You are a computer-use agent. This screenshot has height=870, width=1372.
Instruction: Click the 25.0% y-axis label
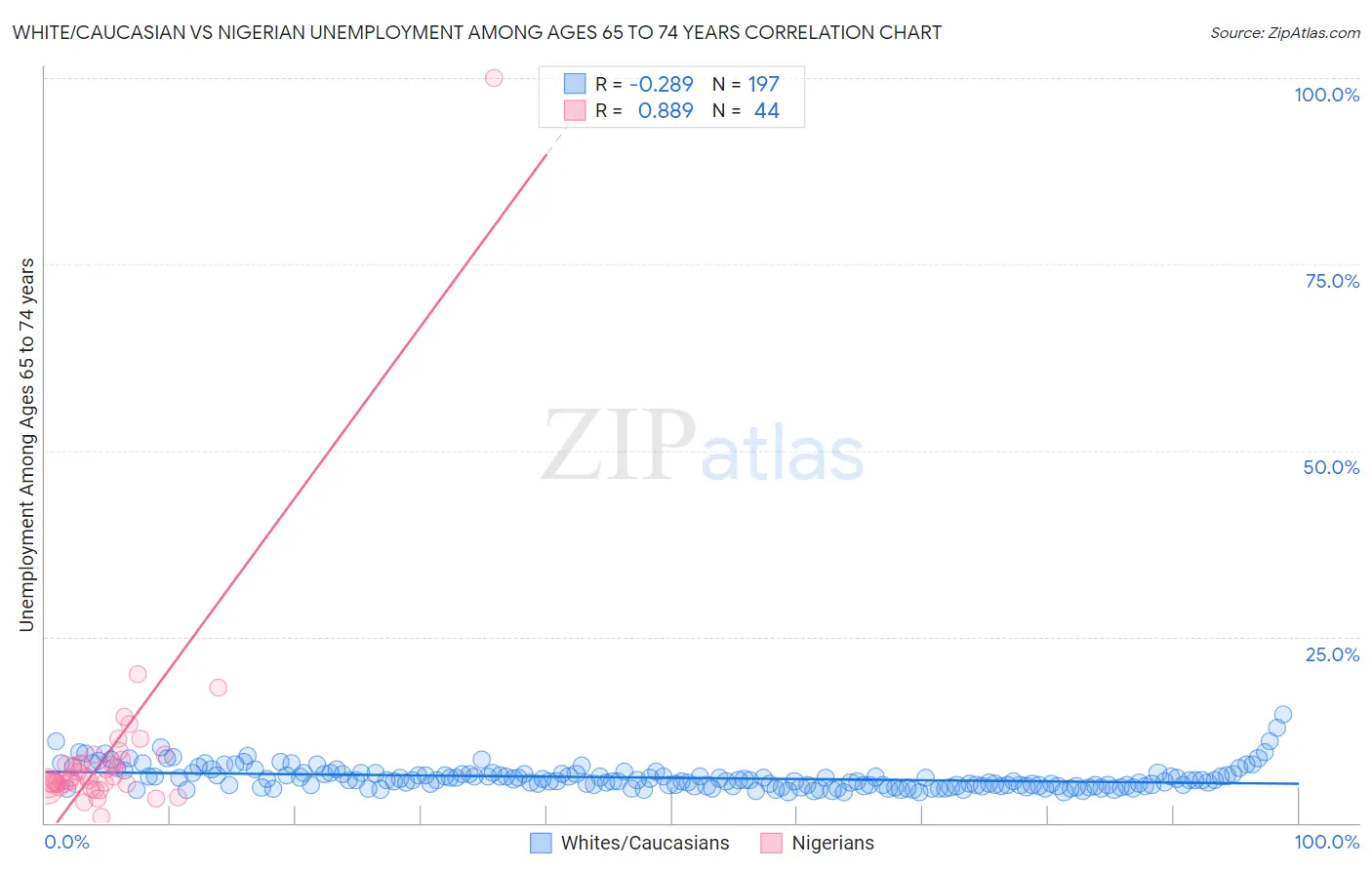click(1332, 654)
